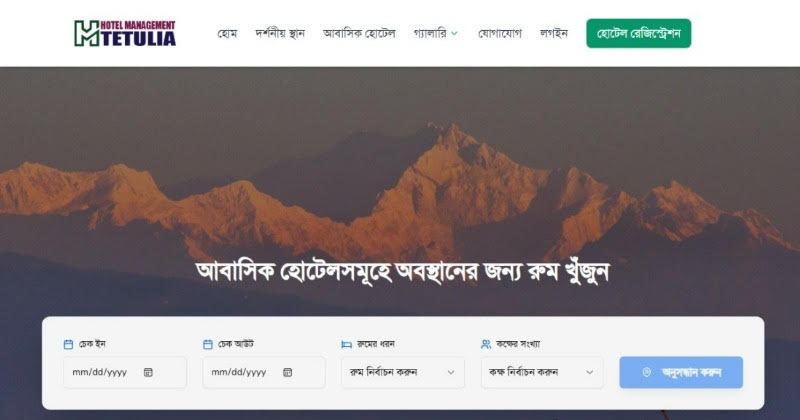Image resolution: width=800 pixels, height=420 pixels.
Task: Open the যোগাযোগ contact page link
Action: point(500,34)
